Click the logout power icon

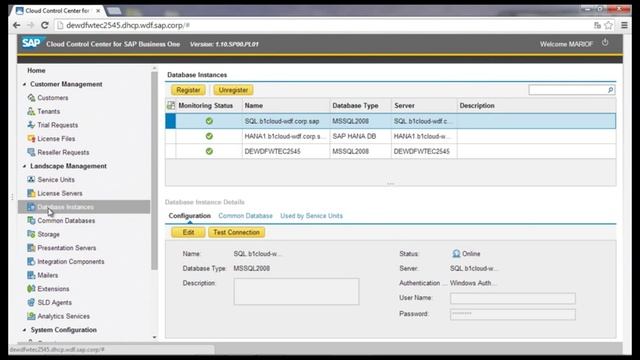(x=605, y=42)
